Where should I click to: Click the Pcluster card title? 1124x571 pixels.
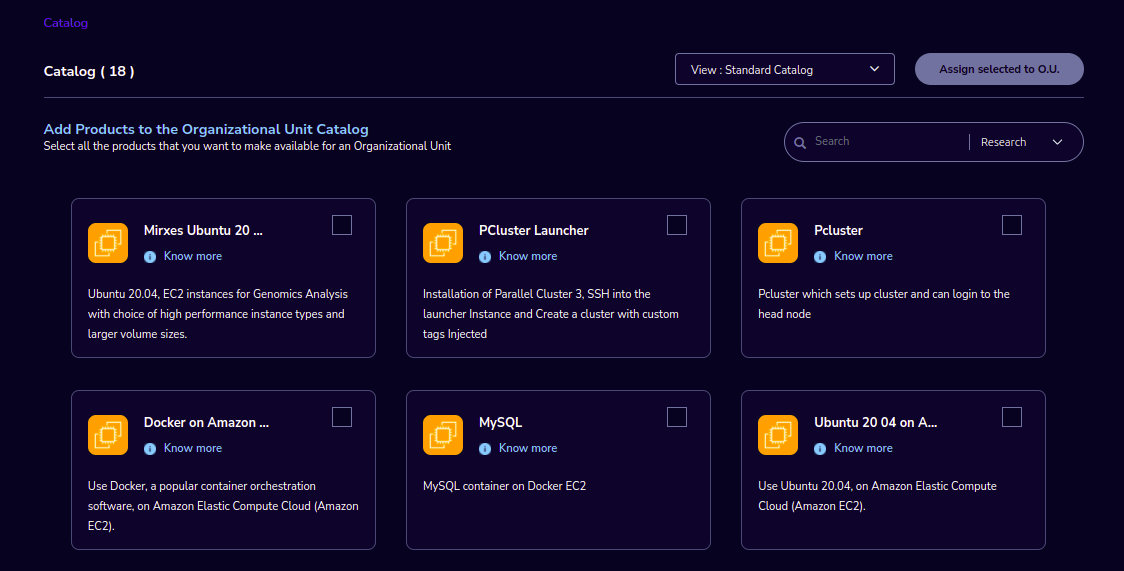(x=838, y=231)
